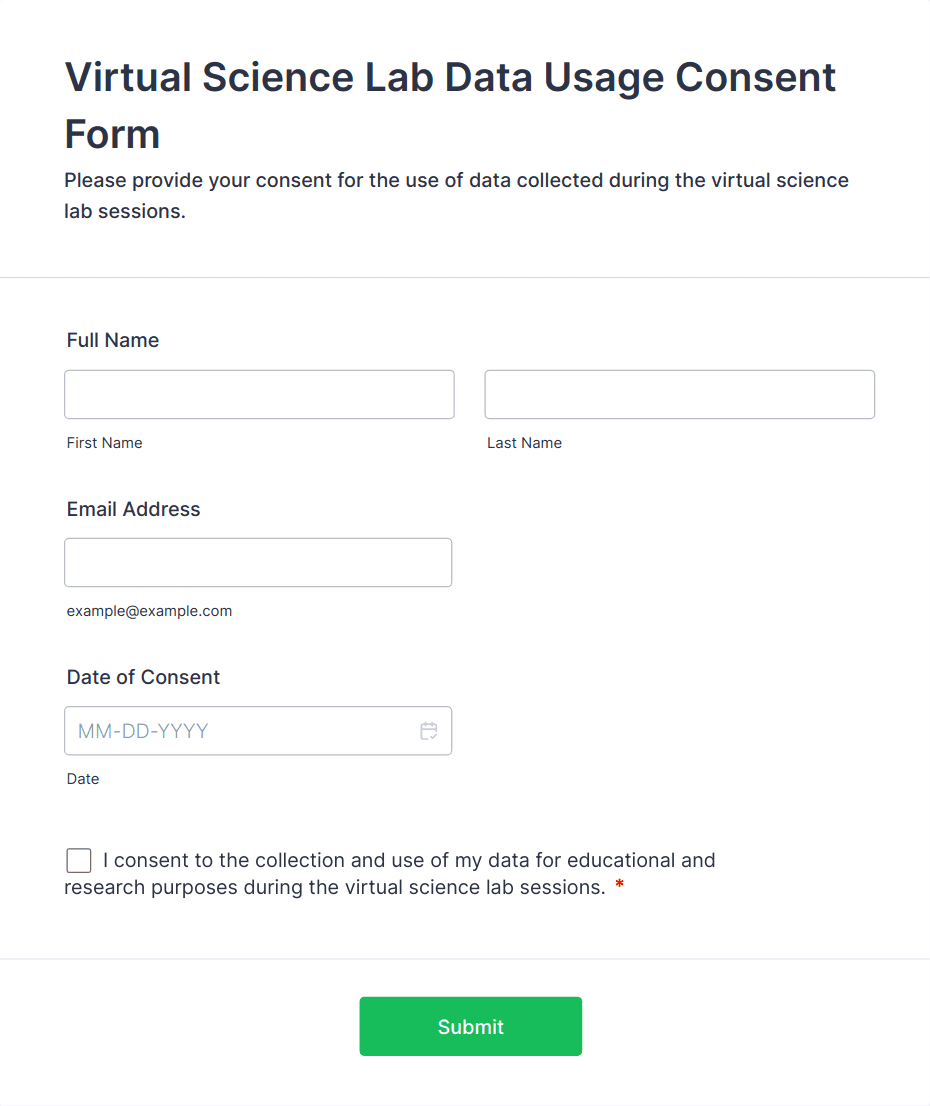930x1106 pixels.
Task: Click the Email Address label
Action: pos(133,509)
